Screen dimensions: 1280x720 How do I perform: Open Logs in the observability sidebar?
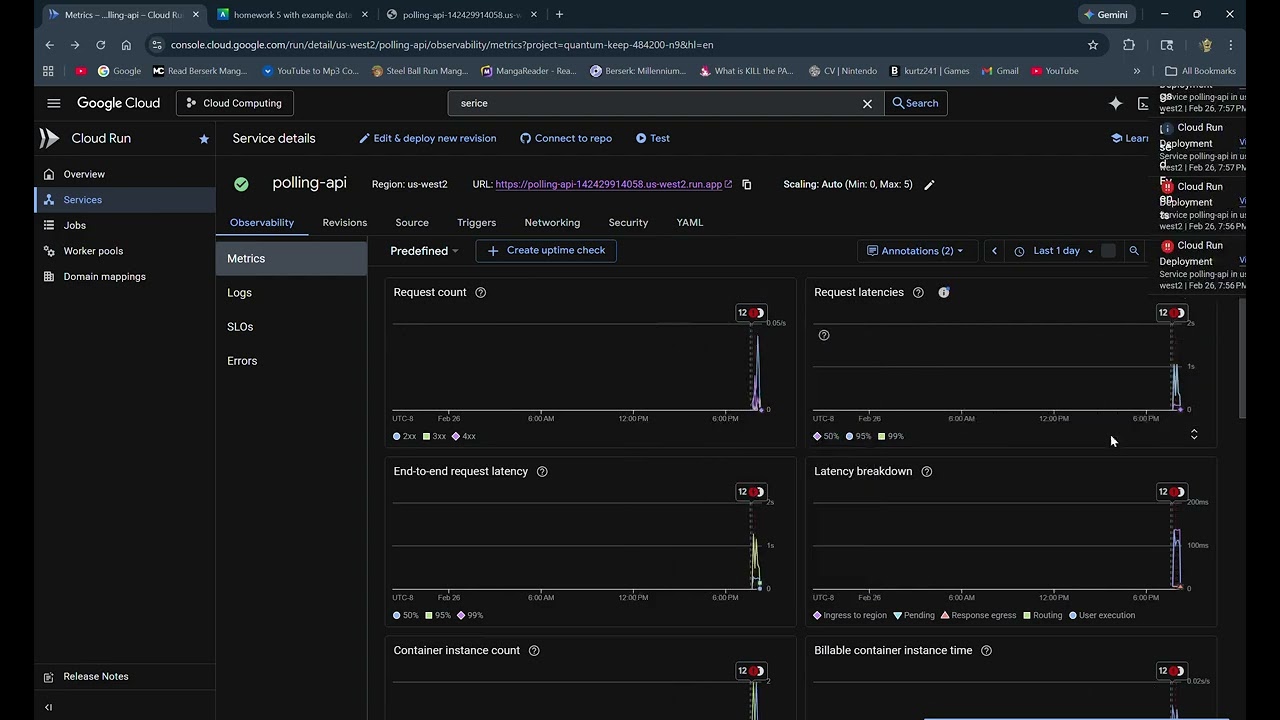point(291,293)
